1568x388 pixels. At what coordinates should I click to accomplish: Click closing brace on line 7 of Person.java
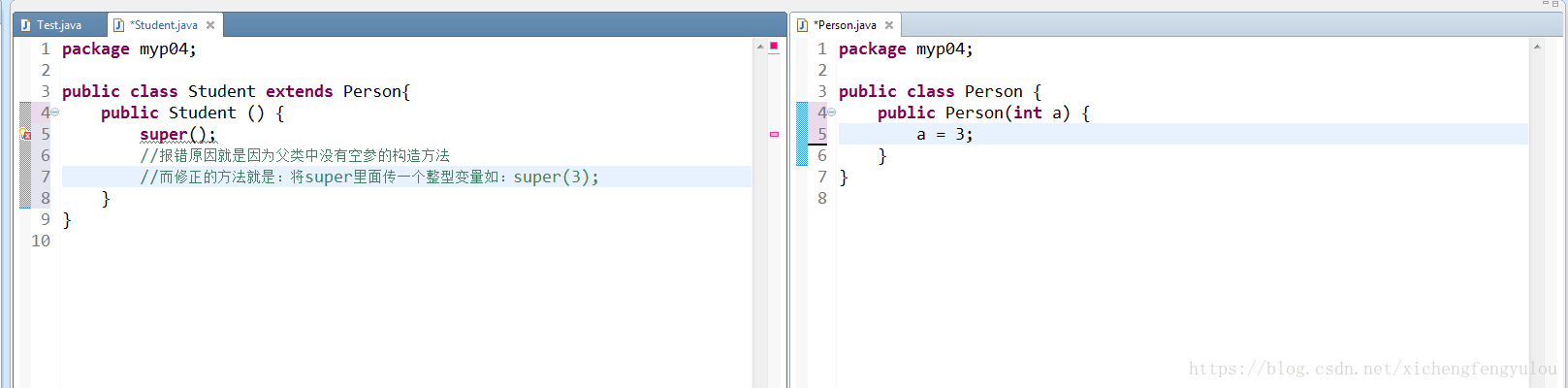tap(844, 177)
